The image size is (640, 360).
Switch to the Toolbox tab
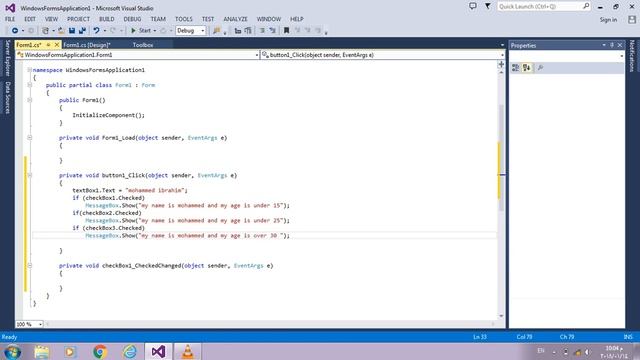(143, 45)
